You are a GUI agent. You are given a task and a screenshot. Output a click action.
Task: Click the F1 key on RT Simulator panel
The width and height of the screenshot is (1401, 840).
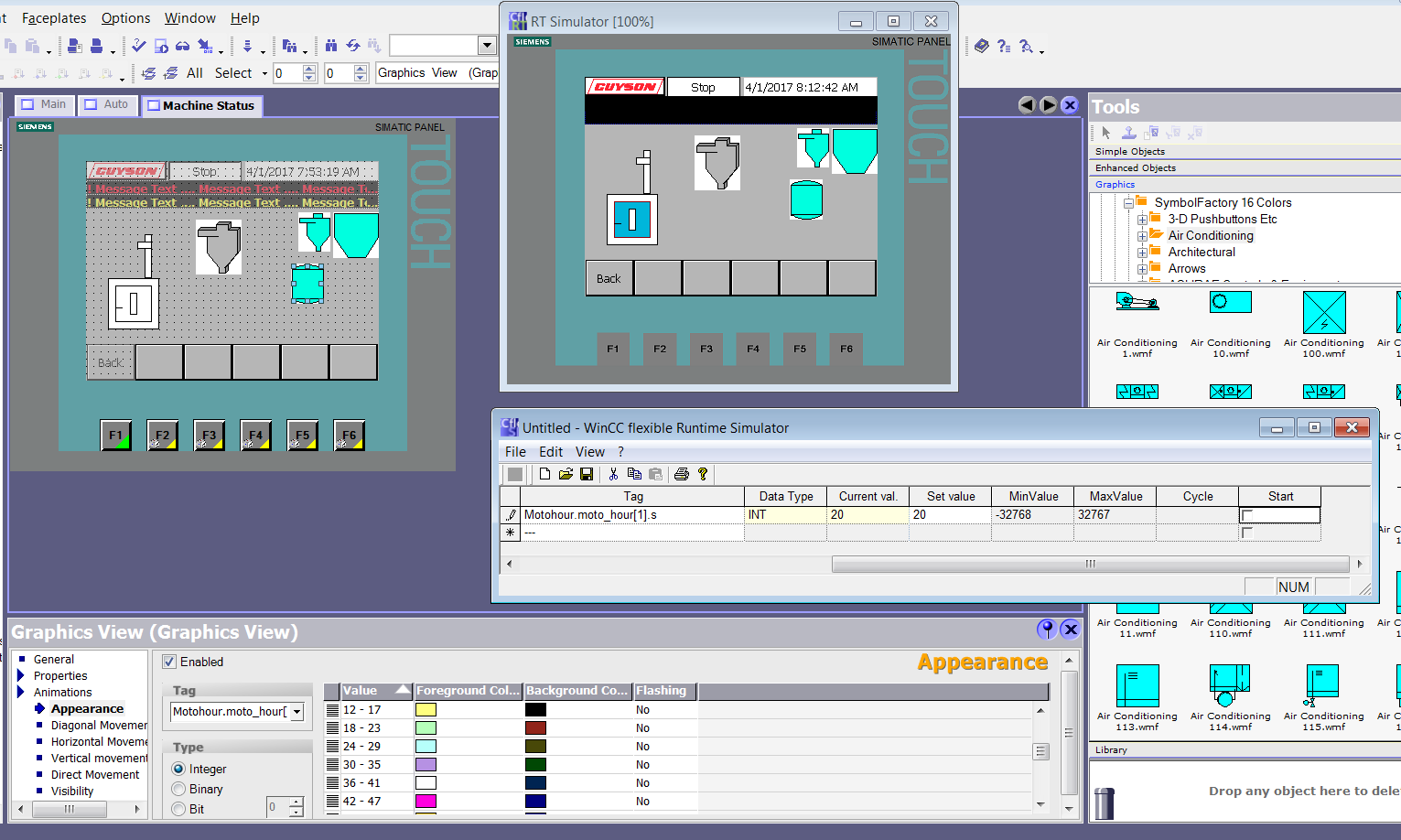pos(612,349)
